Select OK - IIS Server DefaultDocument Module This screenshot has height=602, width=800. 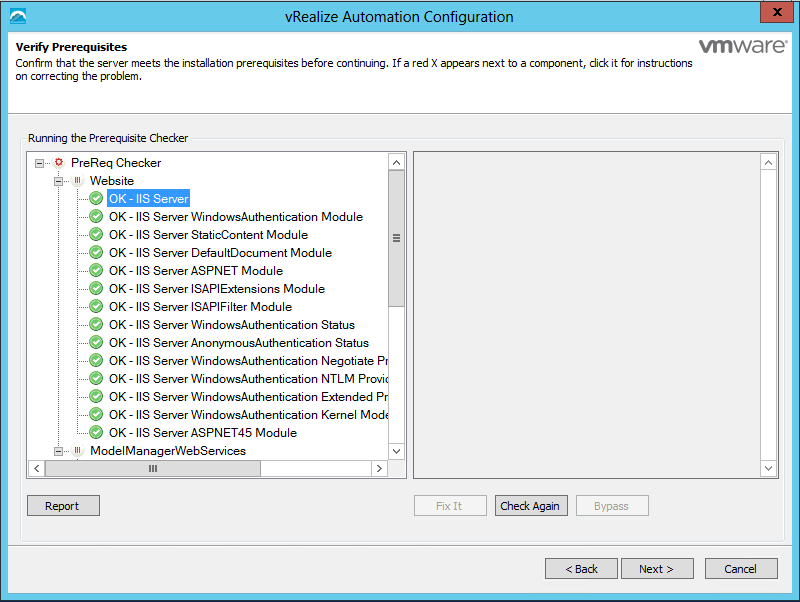pyautogui.click(x=220, y=253)
